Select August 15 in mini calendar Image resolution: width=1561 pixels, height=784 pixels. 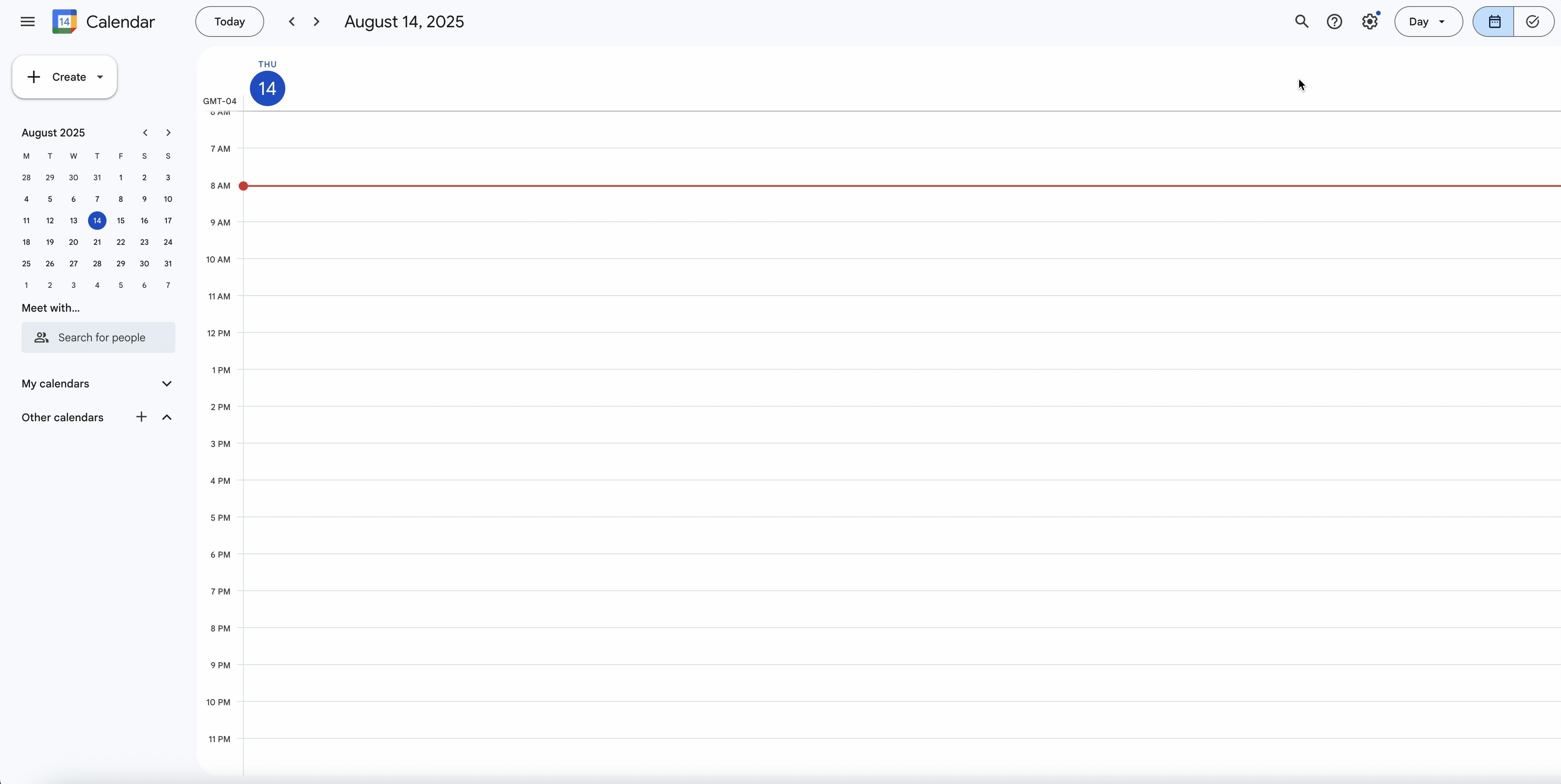coord(121,221)
